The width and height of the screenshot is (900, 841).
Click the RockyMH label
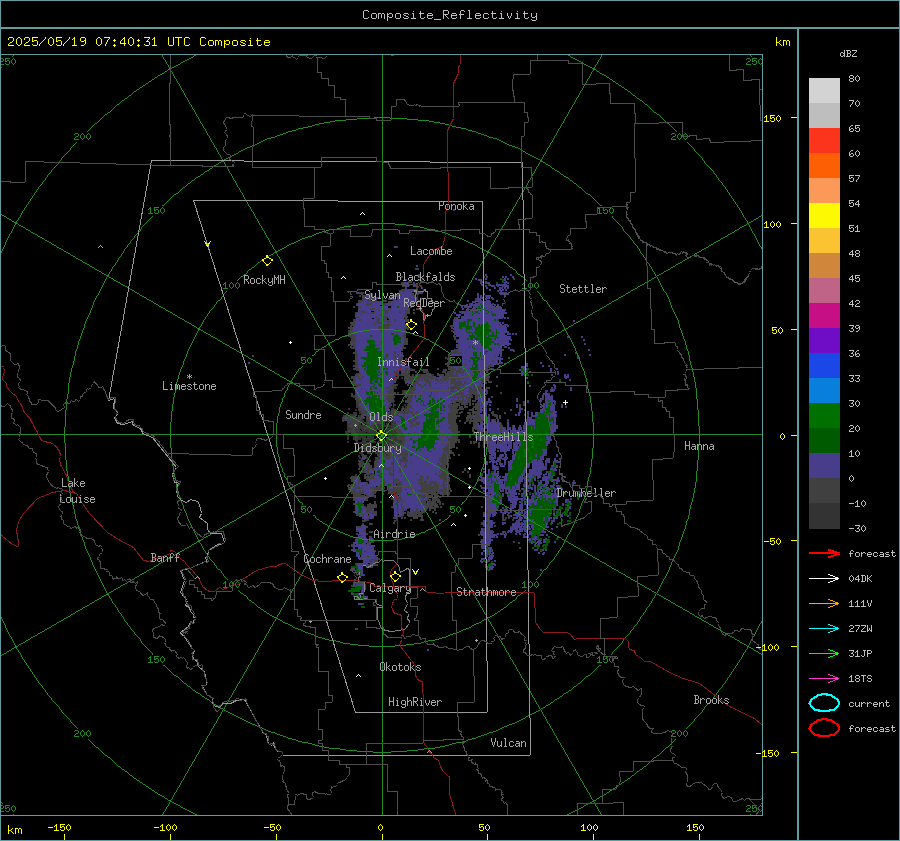264,280
